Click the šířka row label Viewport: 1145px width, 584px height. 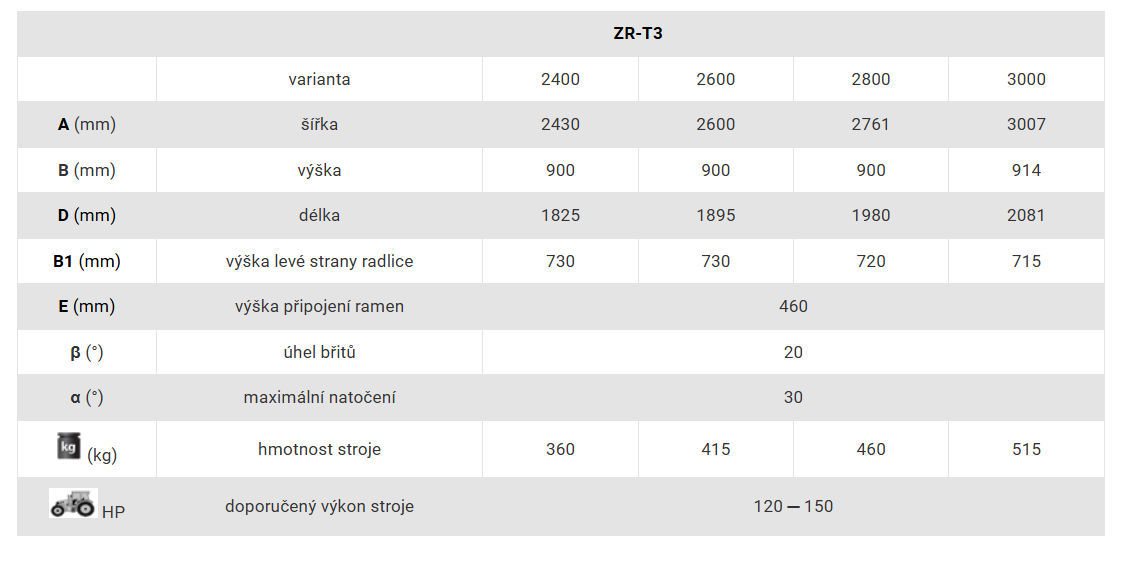319,124
